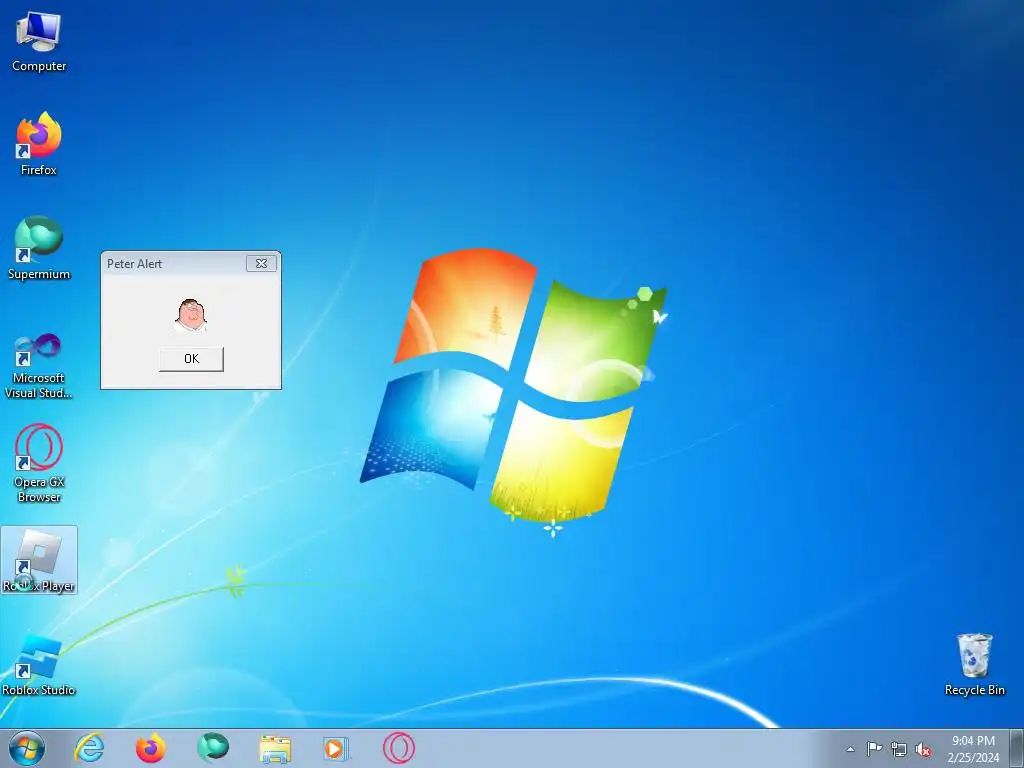This screenshot has height=768, width=1024.
Task: Open the network status tray icon
Action: 899,750
